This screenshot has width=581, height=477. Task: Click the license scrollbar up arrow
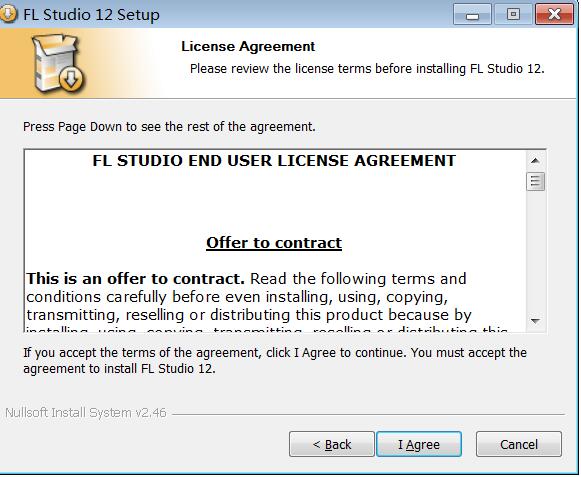(535, 160)
